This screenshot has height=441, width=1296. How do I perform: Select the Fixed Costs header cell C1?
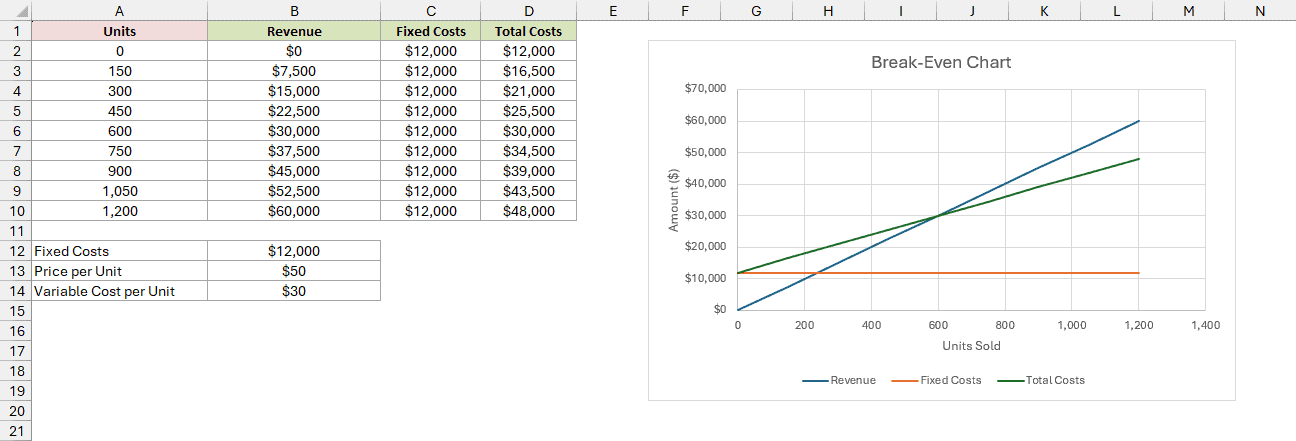(430, 31)
